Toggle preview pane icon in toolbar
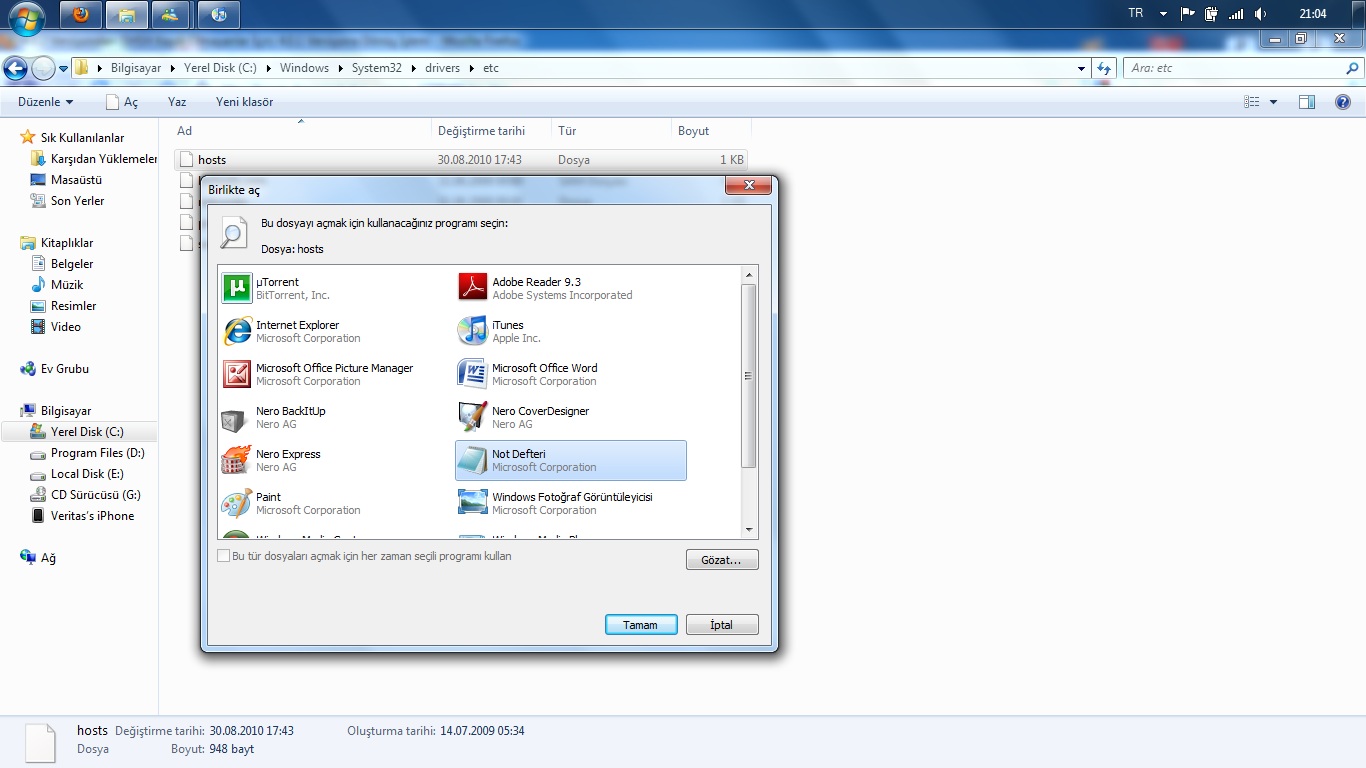1366x768 pixels. (x=1306, y=102)
